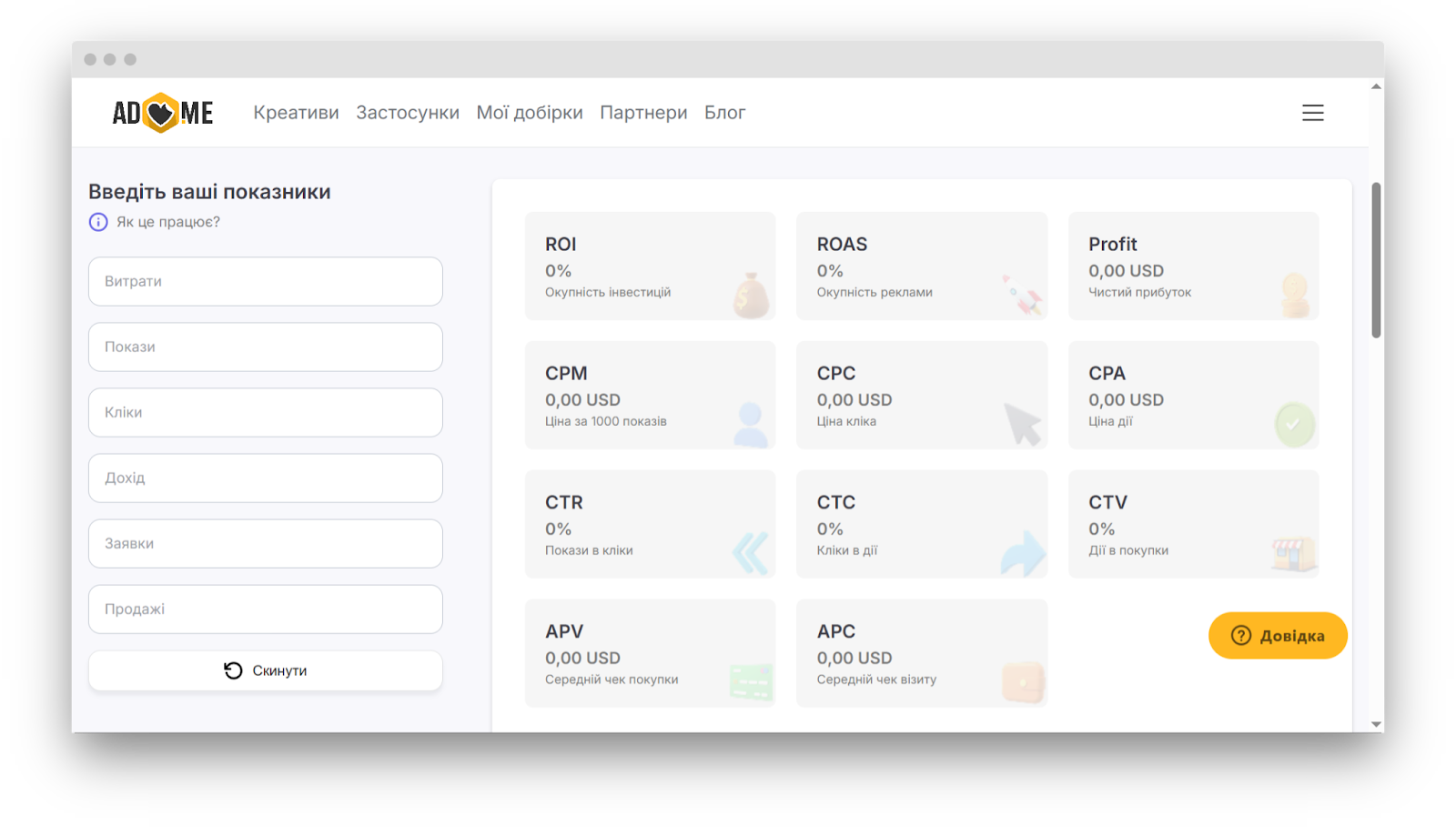Open the Креативи menu item
1456x835 pixels.
tap(296, 113)
